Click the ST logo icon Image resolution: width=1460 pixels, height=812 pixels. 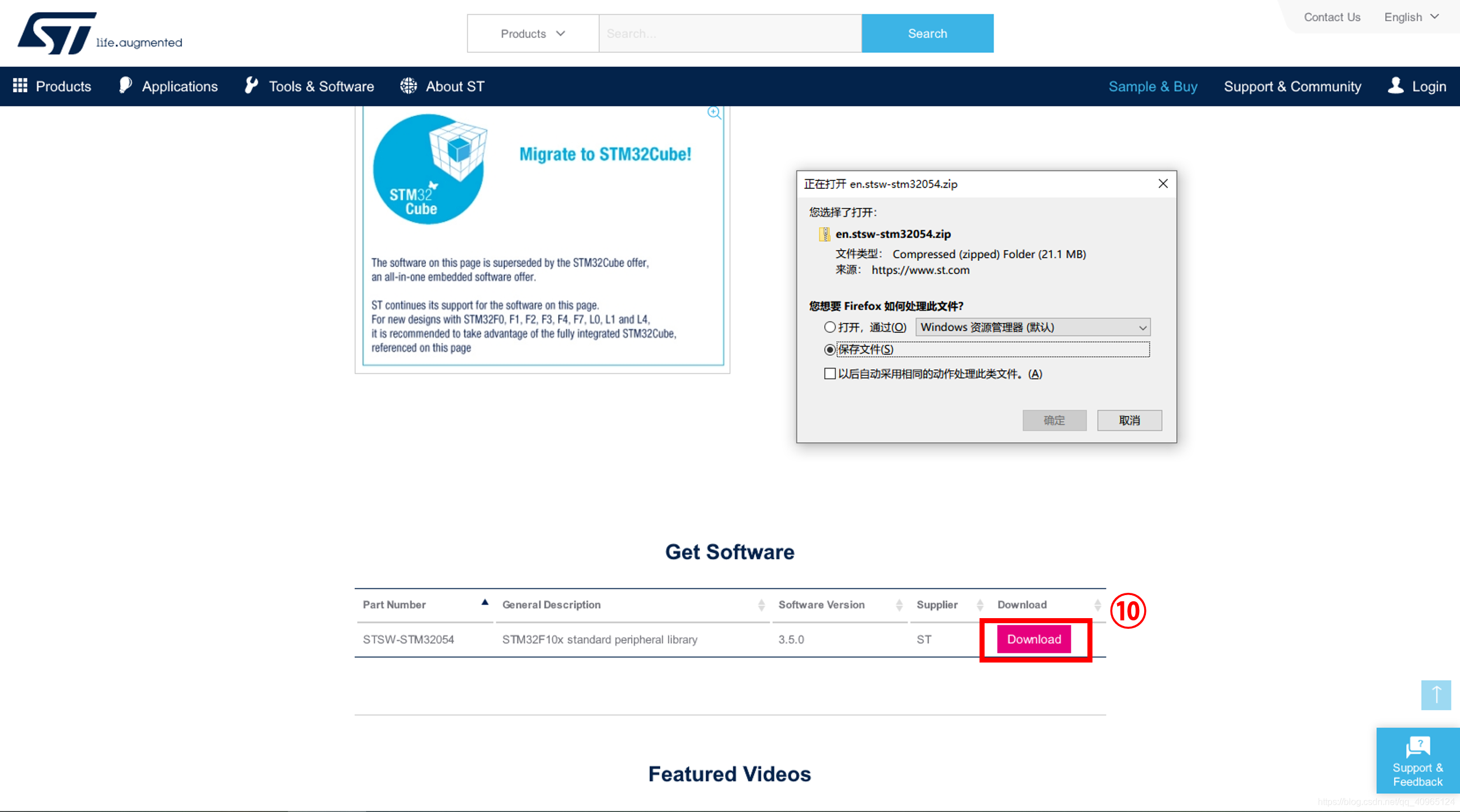point(57,33)
